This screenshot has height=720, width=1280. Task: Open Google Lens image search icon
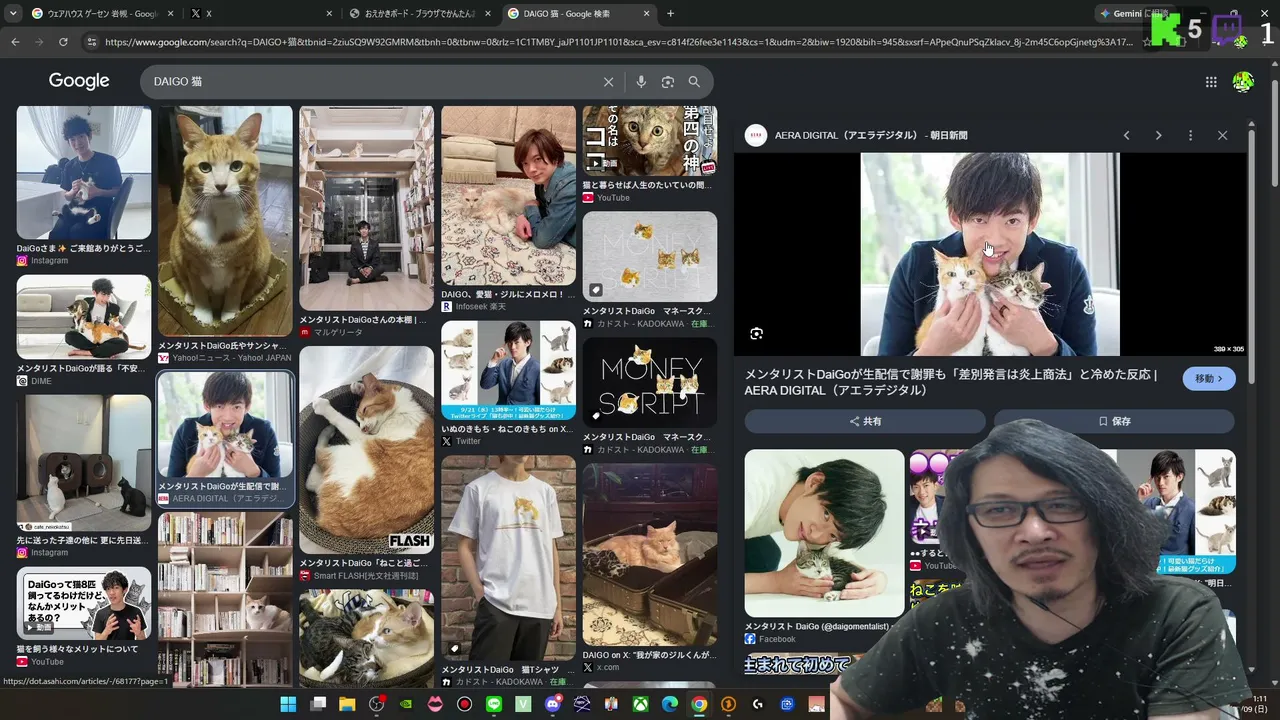668,82
